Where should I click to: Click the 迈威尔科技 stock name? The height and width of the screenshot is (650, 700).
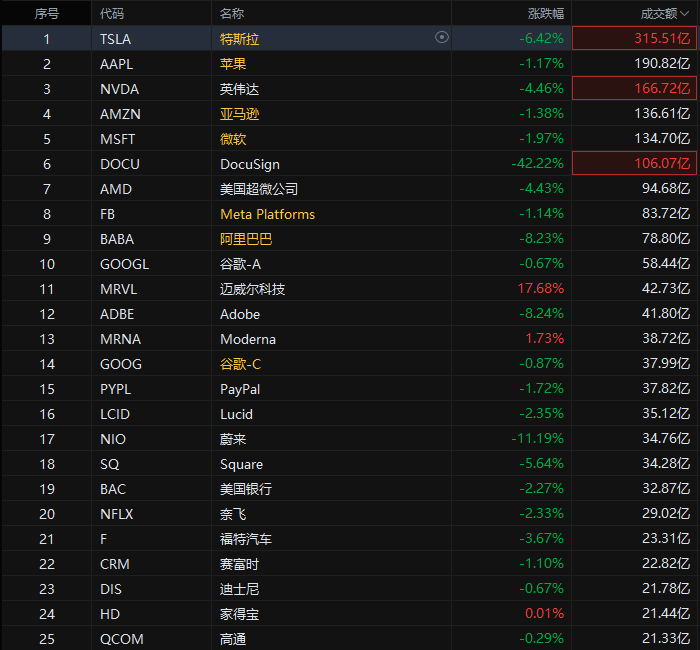click(252, 289)
